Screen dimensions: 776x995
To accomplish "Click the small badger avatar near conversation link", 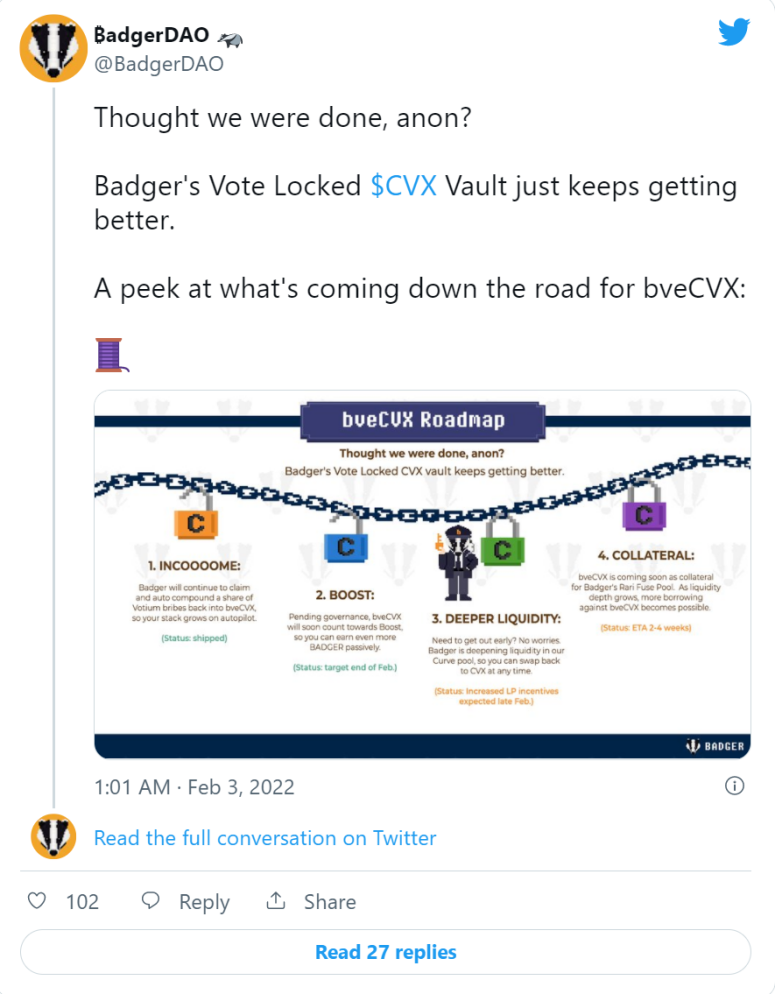I will click(x=53, y=837).
